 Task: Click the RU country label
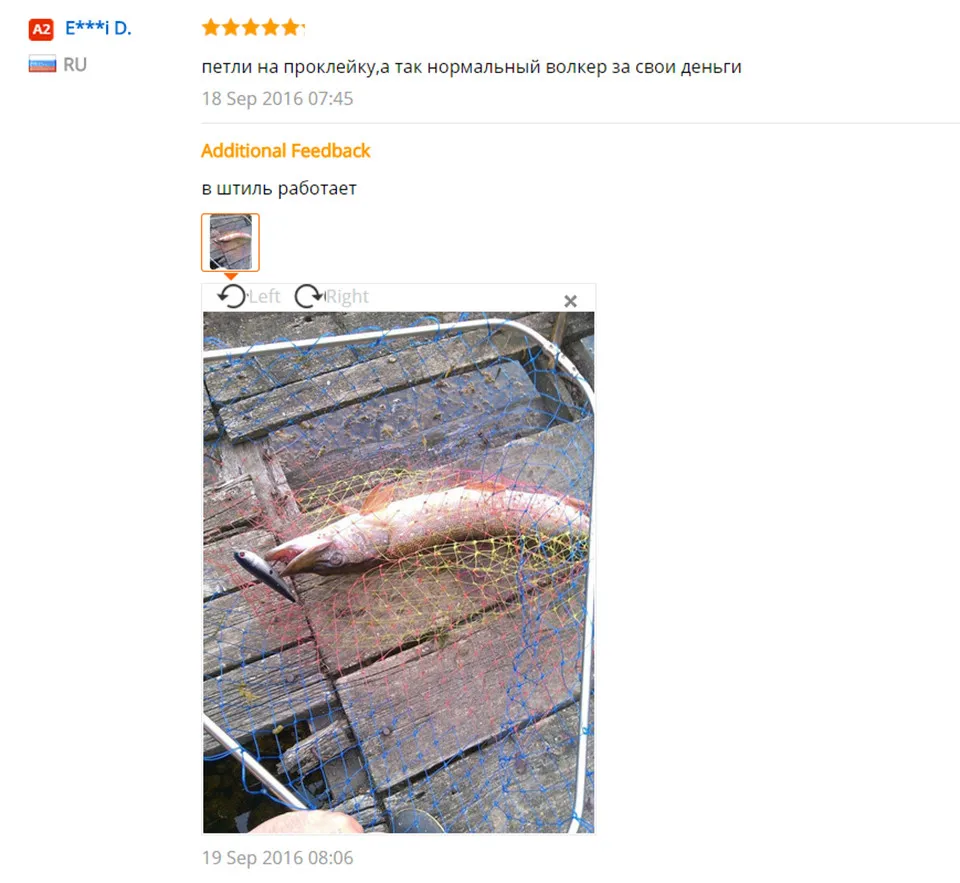(x=75, y=64)
